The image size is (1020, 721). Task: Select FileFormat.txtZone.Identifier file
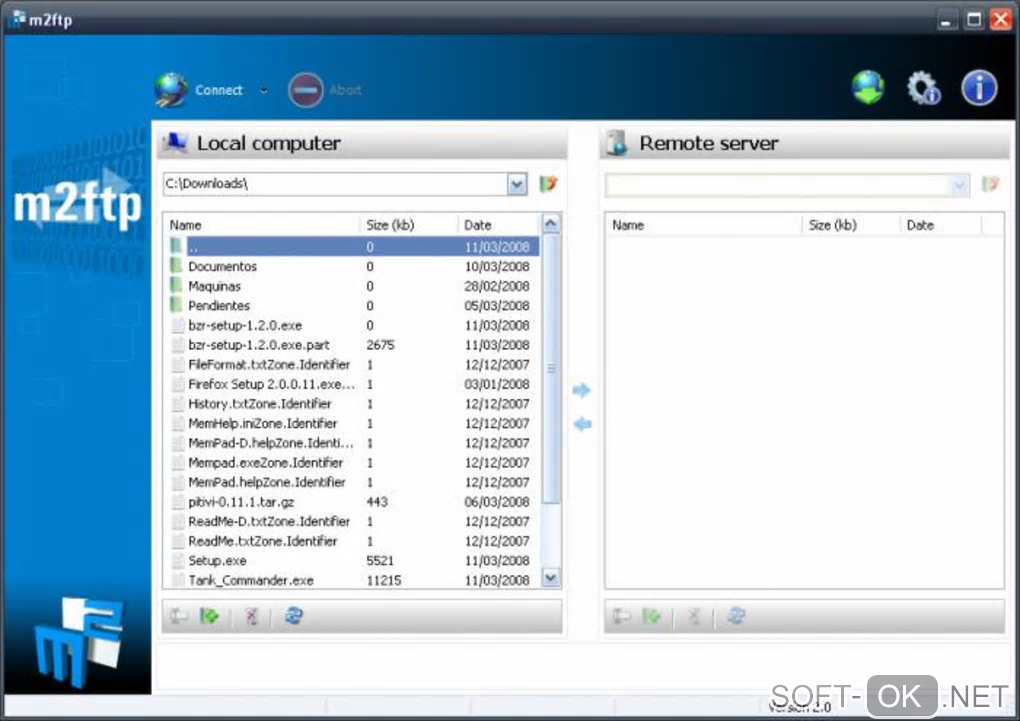(353, 364)
